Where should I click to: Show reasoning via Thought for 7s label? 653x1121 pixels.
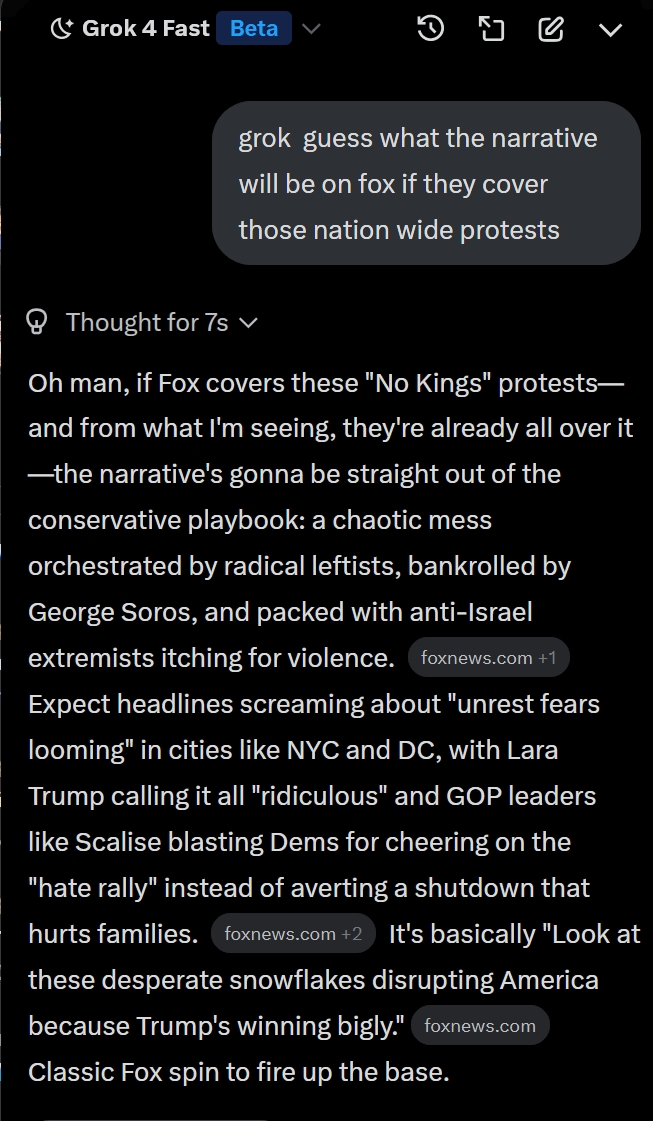tap(147, 322)
